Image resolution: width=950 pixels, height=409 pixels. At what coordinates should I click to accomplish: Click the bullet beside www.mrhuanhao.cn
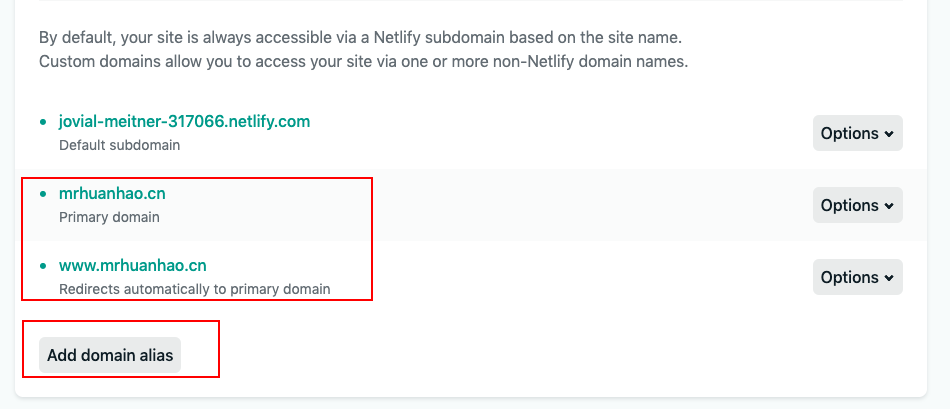[x=43, y=266]
